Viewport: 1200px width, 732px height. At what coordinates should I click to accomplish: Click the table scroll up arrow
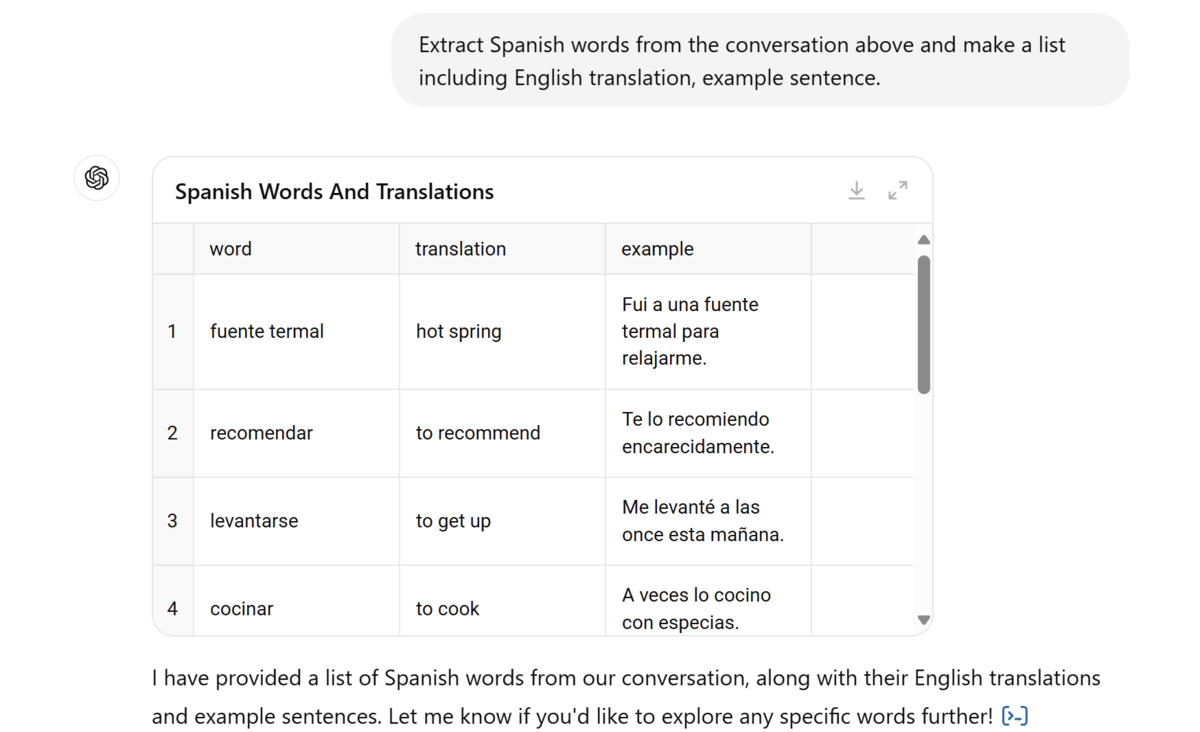(x=924, y=240)
